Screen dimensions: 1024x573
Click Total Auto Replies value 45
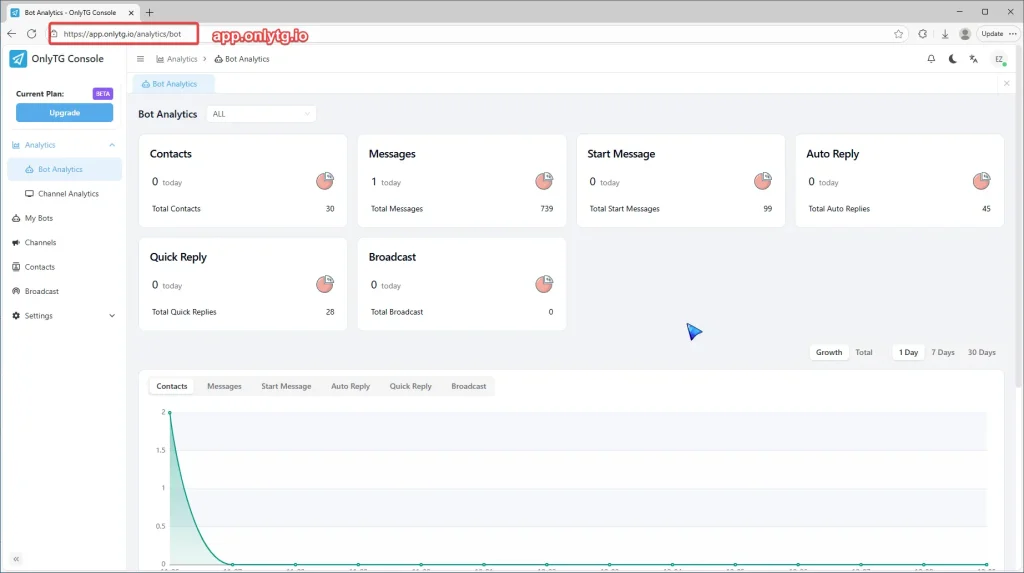[x=986, y=209]
